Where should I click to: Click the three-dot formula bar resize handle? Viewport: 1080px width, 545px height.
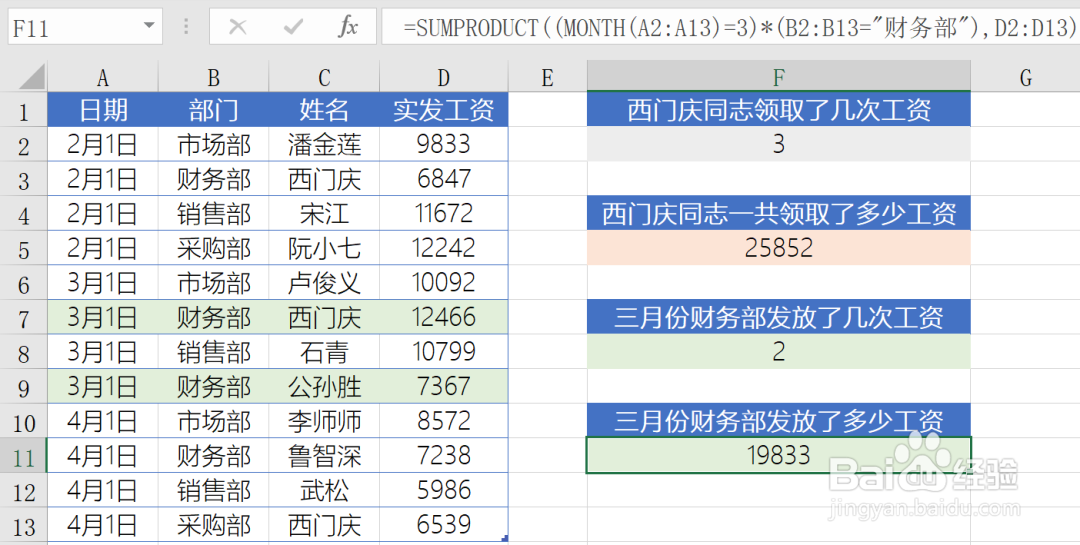[186, 26]
